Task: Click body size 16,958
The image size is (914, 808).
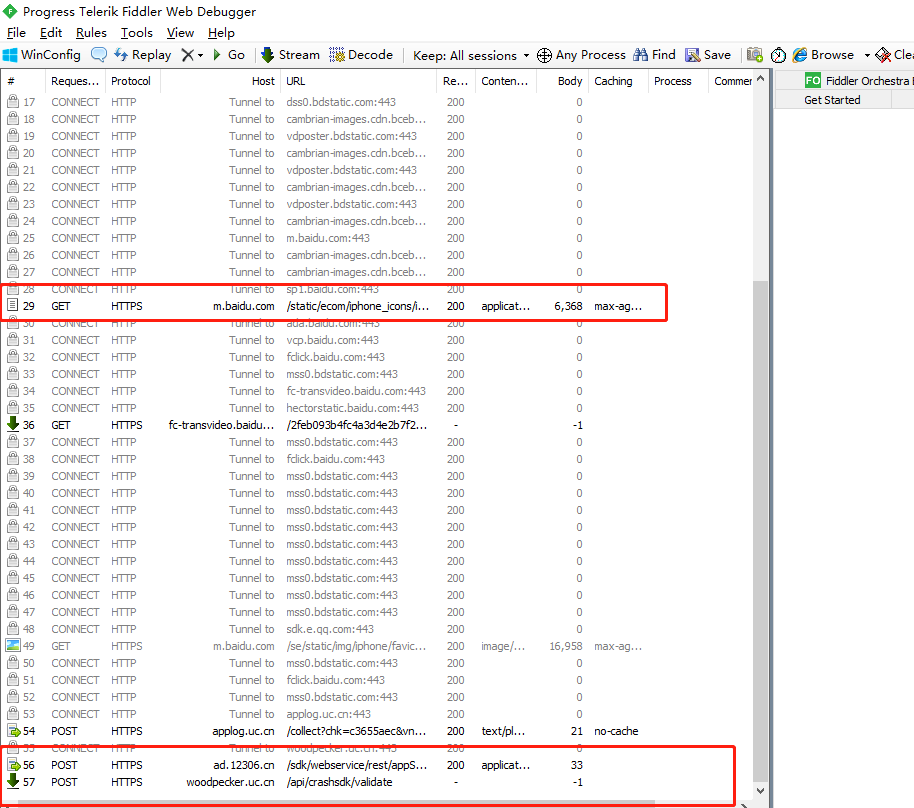Action: coord(565,646)
